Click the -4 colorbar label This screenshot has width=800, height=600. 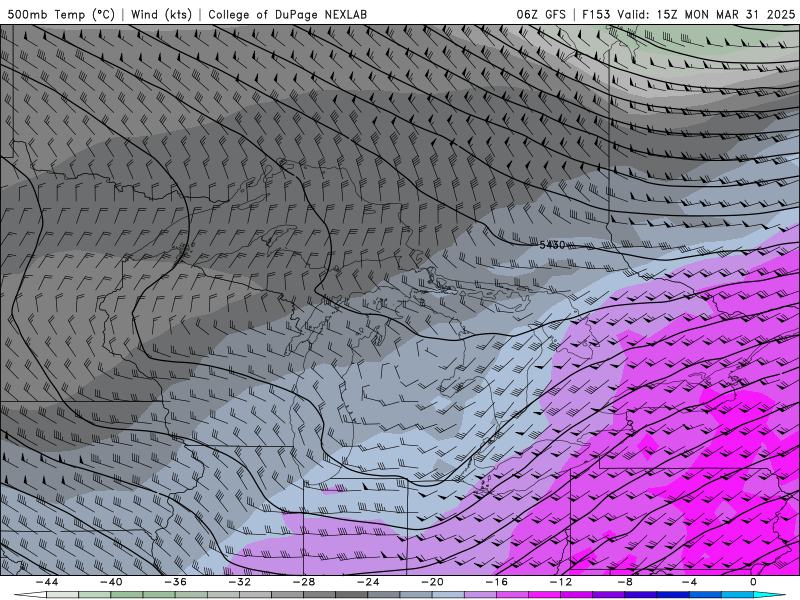coord(689,582)
